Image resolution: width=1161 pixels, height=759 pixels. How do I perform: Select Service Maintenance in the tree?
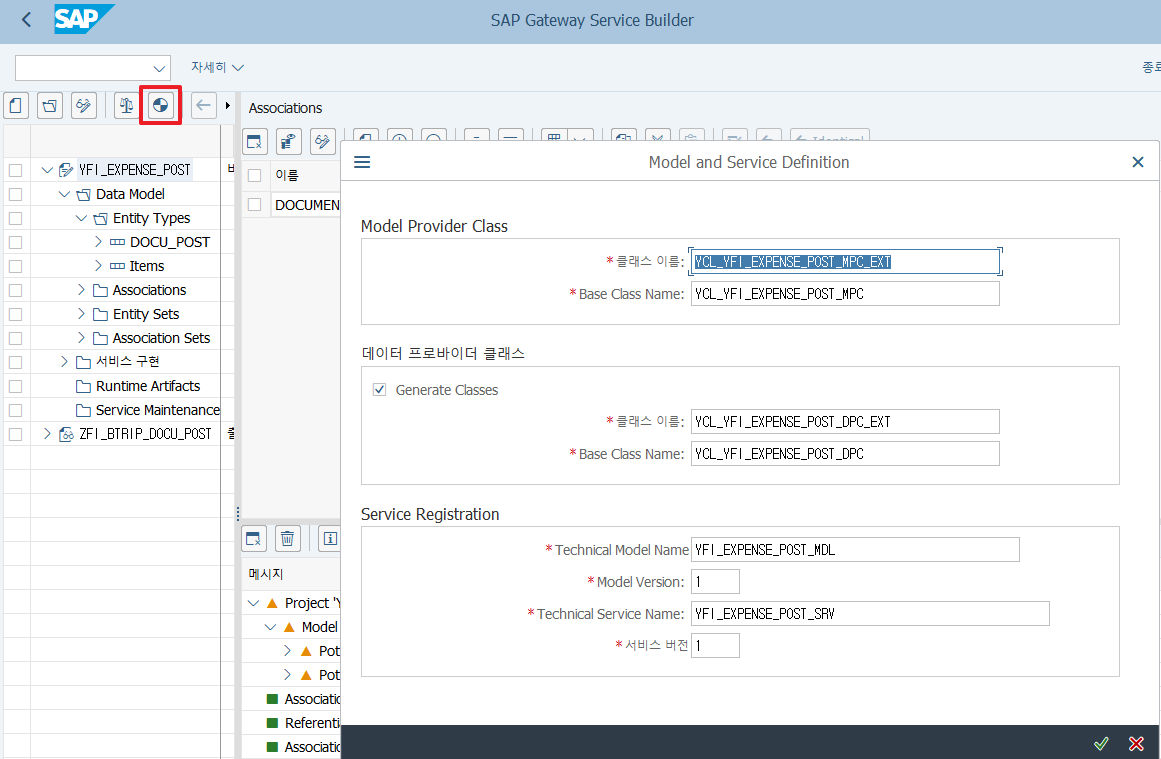158,409
